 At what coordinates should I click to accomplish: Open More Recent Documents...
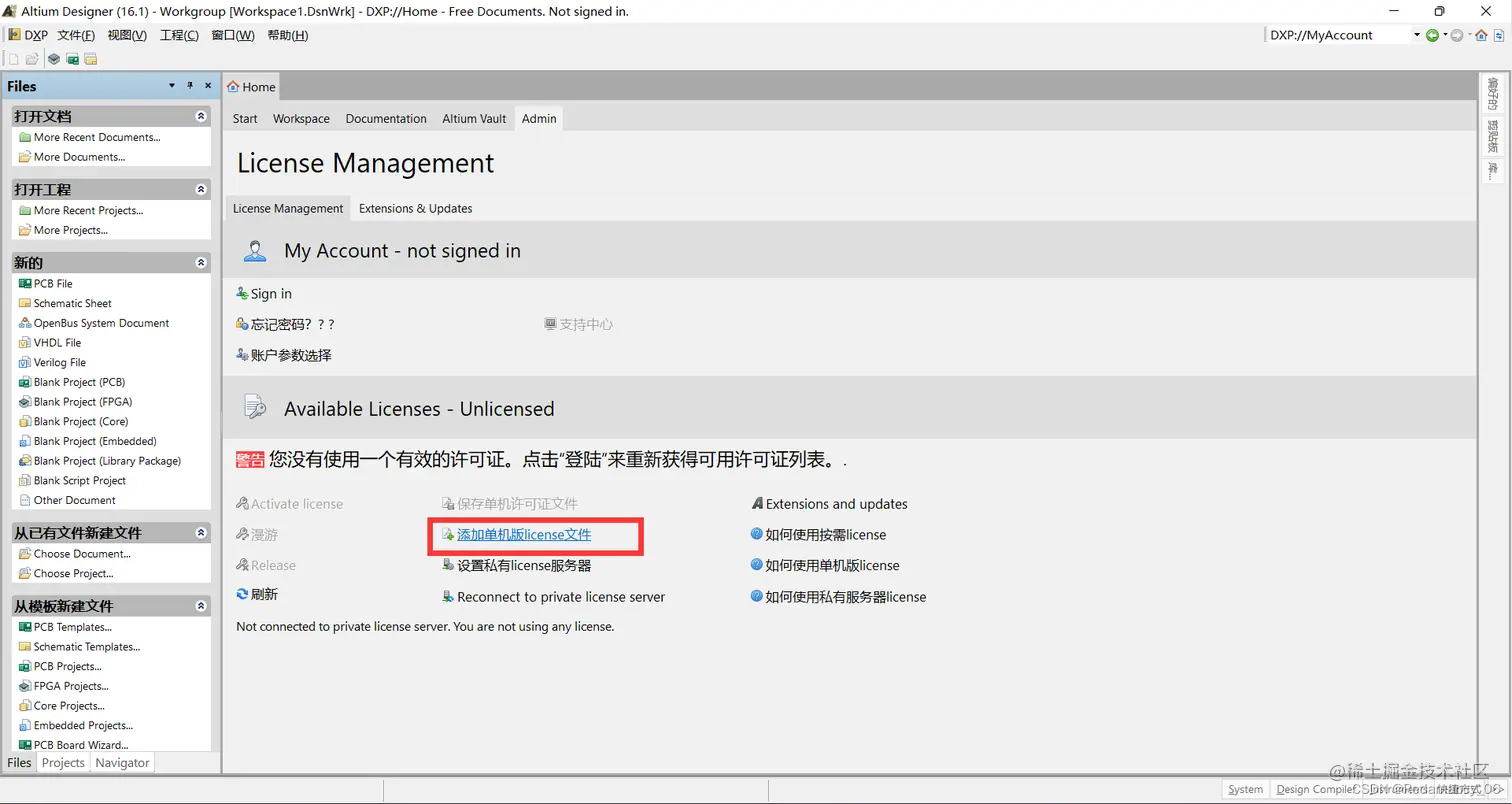tap(90, 137)
